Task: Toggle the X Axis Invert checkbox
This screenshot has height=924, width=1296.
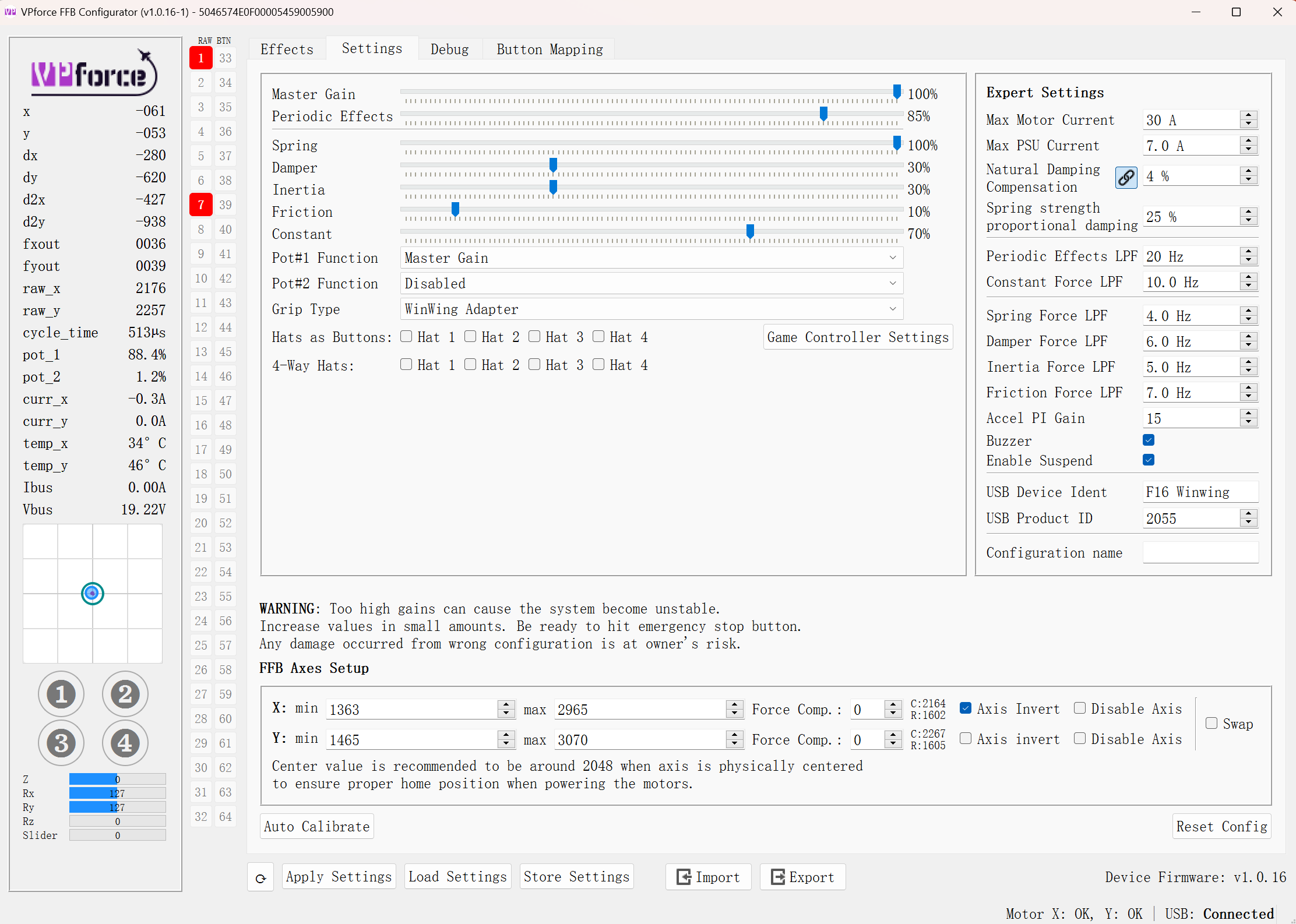Action: coord(966,708)
